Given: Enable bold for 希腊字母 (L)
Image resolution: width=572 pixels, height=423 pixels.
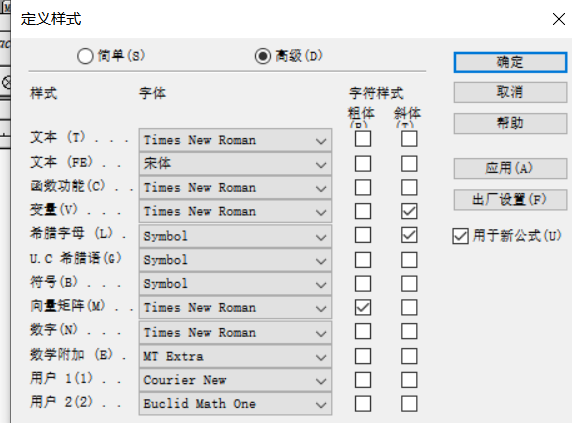Looking at the screenshot, I should tap(363, 235).
